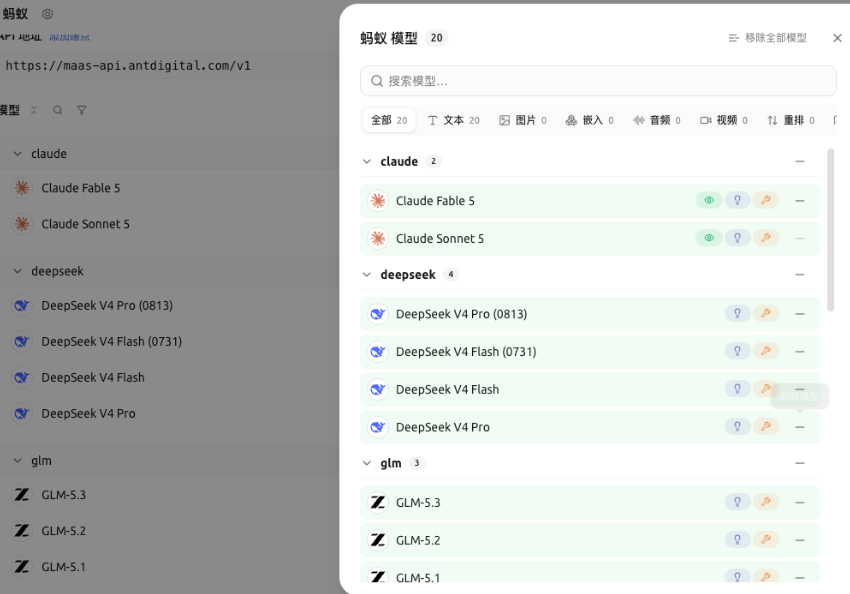Click the model count badge 20 beside dialog title
Screen dimensions: 850x594
pos(436,38)
